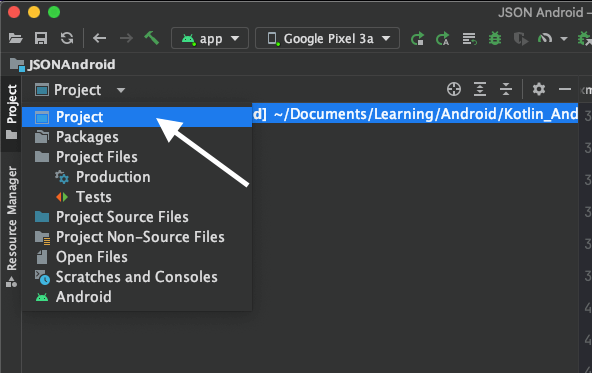Start debugging with the green bug icon
The width and height of the screenshot is (592, 373).
[495, 39]
